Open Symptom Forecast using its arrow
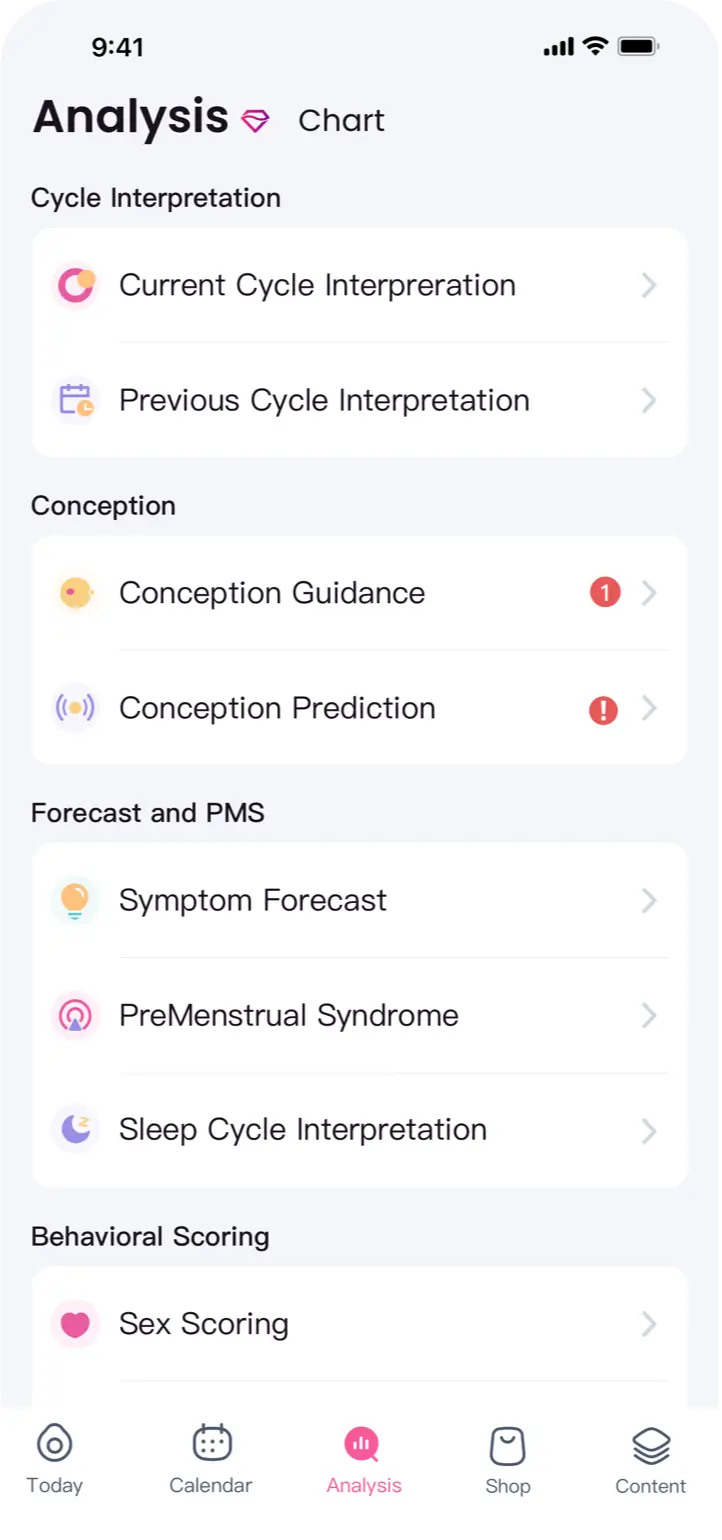 pos(649,901)
